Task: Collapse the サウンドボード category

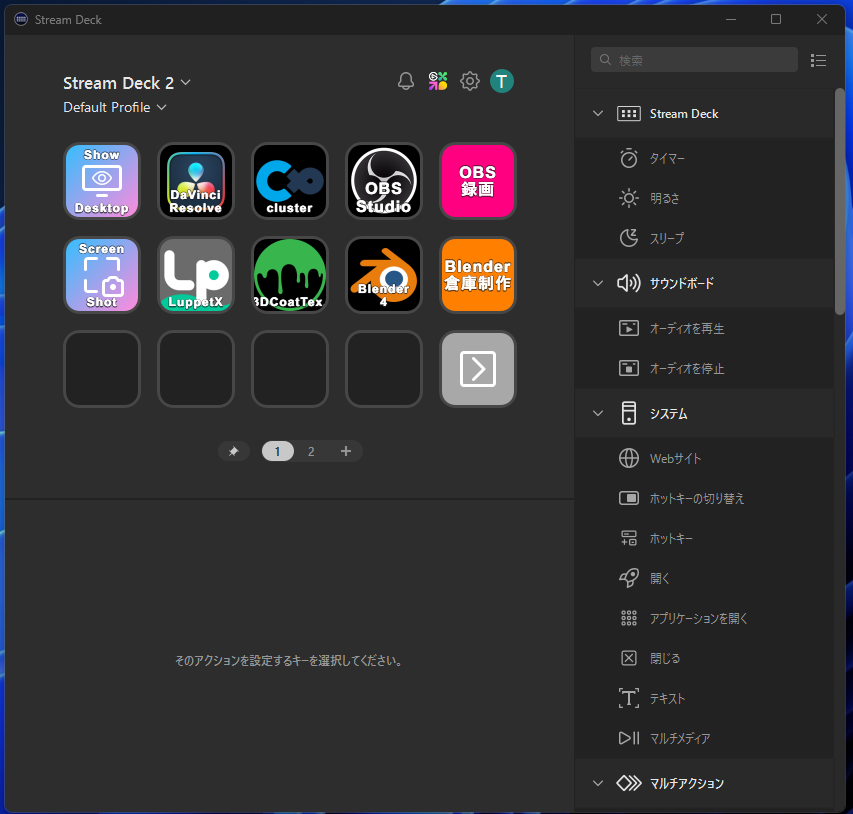Action: point(598,283)
